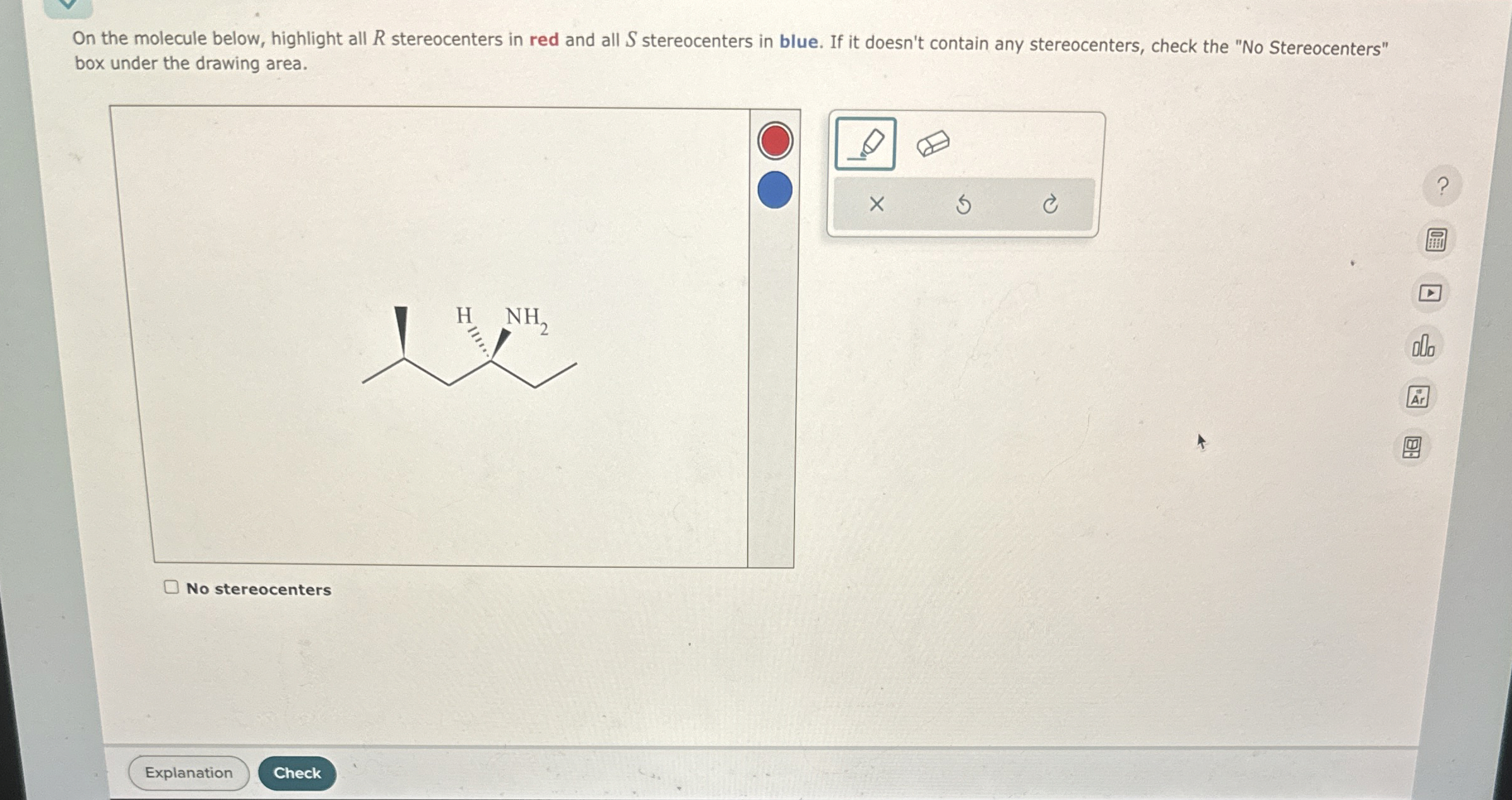
Task: Click the carbon with the methyl wedge
Action: click(x=404, y=359)
